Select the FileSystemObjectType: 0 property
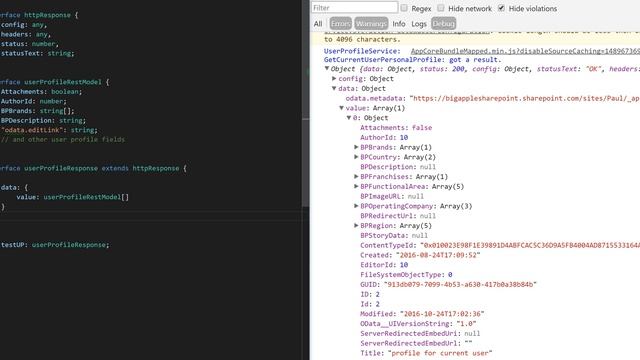640x360 pixels. [406, 275]
